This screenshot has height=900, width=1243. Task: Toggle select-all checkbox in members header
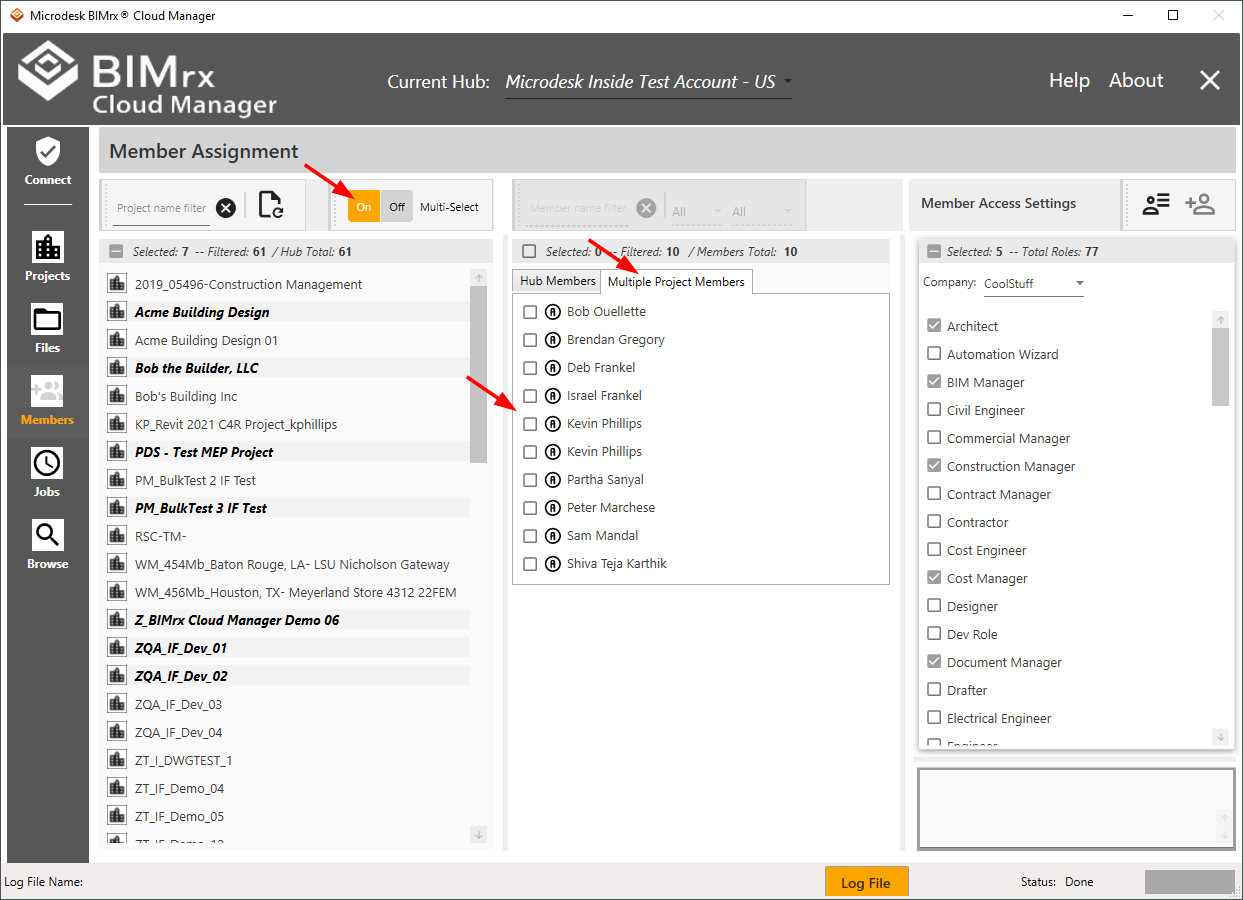coord(529,252)
